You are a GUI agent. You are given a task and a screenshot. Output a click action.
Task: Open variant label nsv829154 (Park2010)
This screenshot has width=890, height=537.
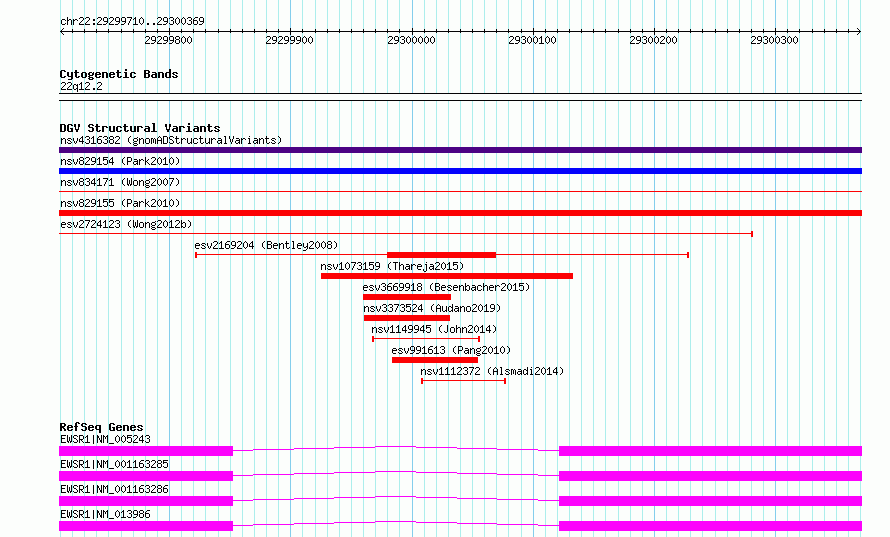click(x=120, y=161)
